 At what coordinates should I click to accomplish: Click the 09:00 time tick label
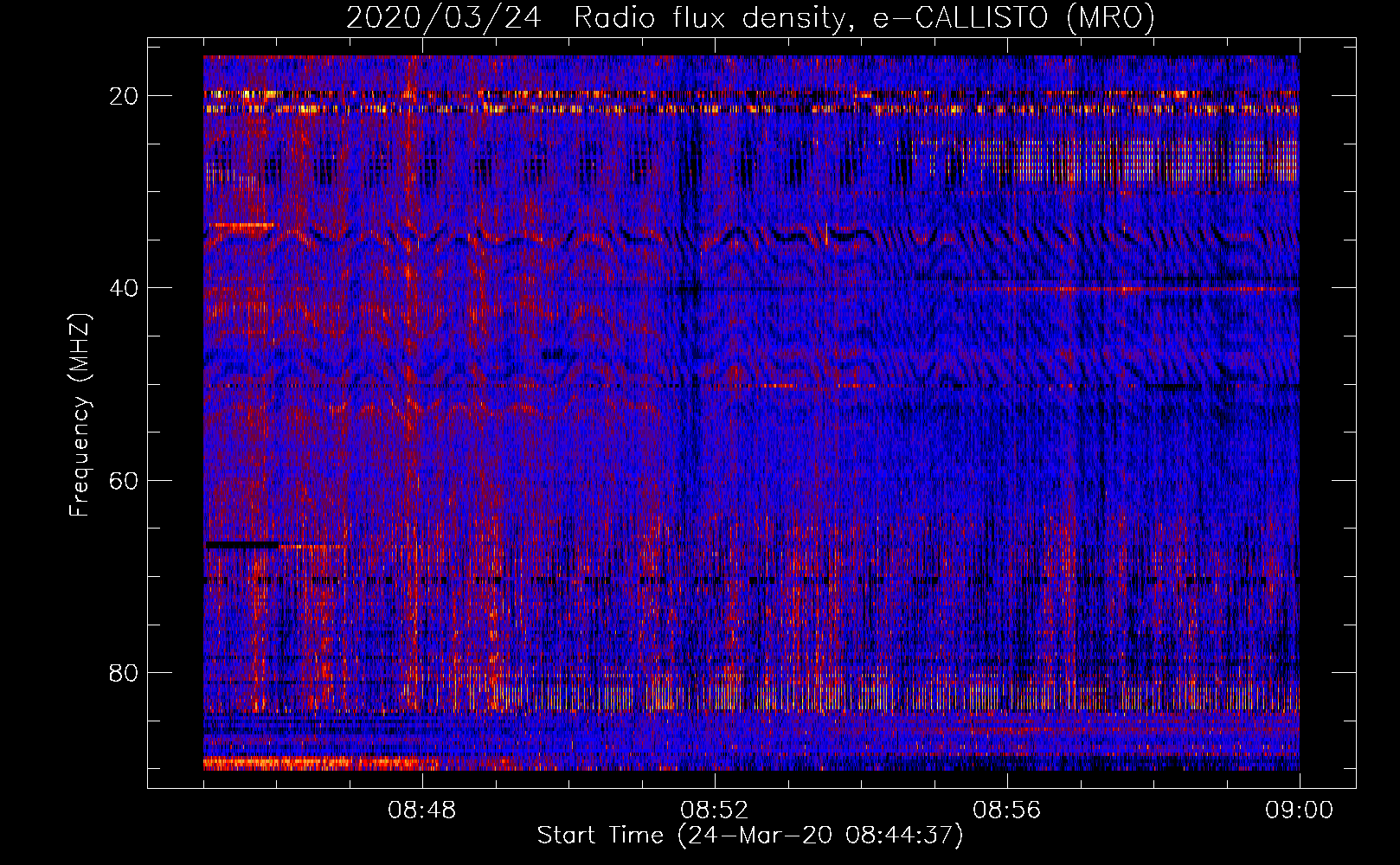coord(1299,811)
